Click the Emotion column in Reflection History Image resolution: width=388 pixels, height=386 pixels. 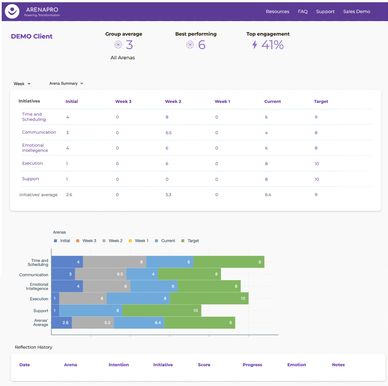[297, 365]
